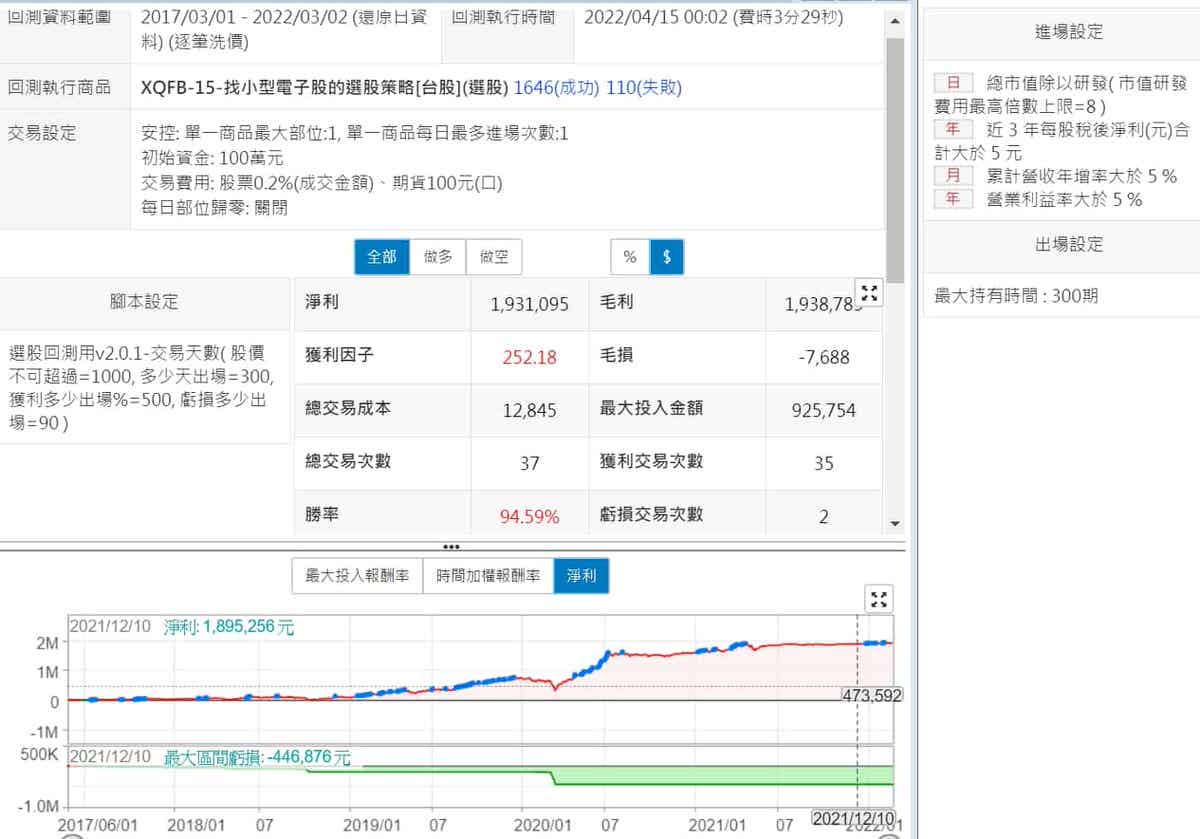Click the vertical scrollbar thumb of the report
The width and height of the screenshot is (1200, 839).
click(x=895, y=160)
